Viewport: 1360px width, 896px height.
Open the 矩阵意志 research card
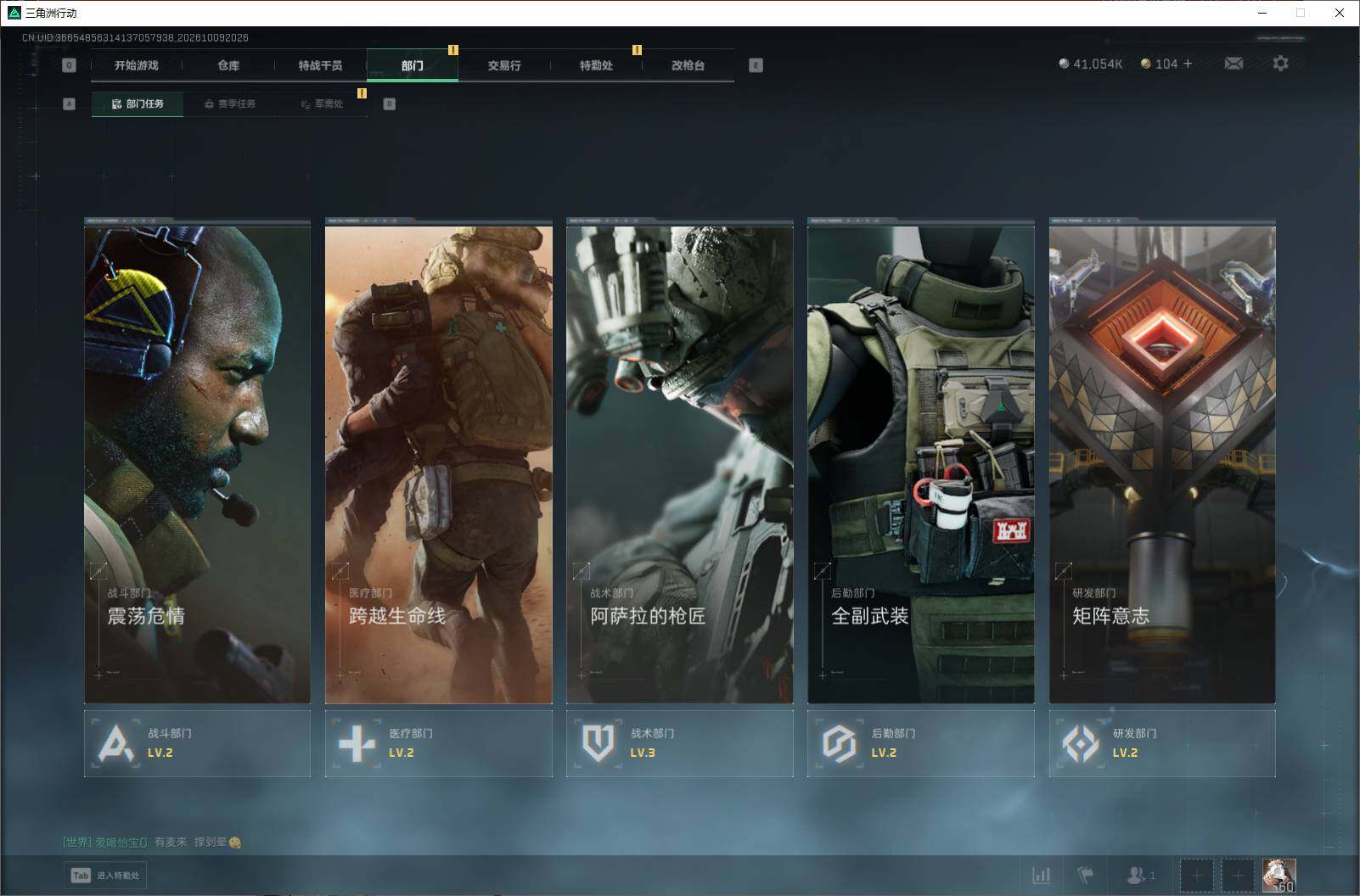[x=1162, y=461]
